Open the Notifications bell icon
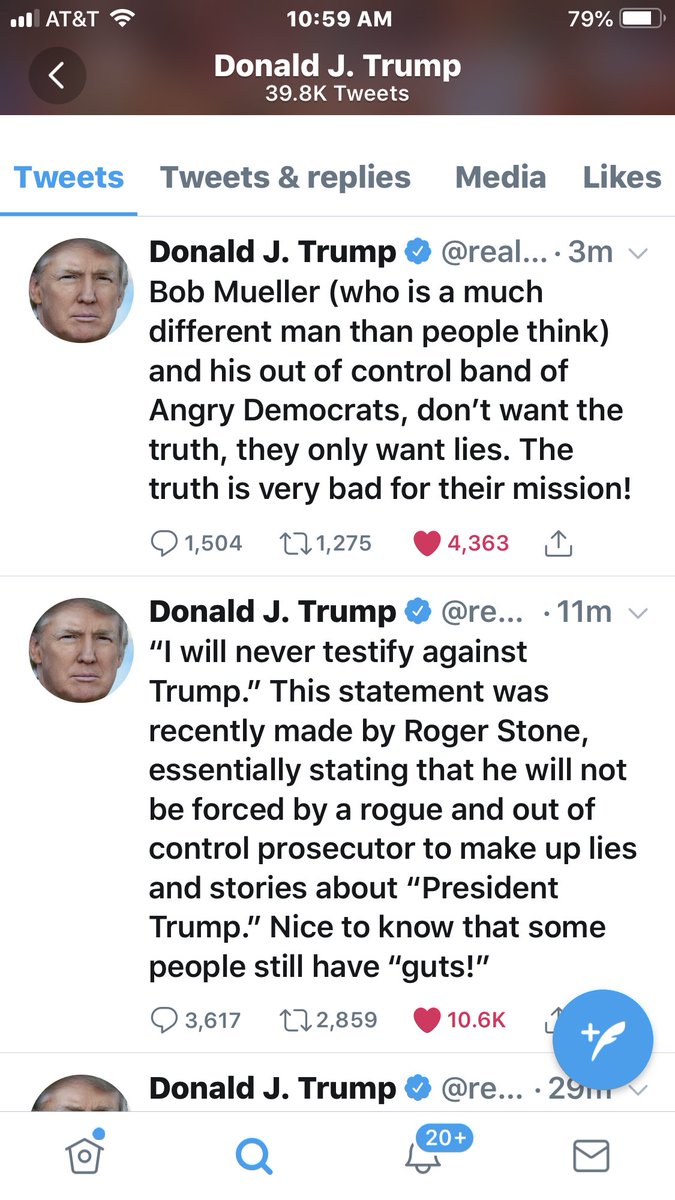Image resolution: width=675 pixels, height=1200 pixels. pyautogui.click(x=421, y=1155)
